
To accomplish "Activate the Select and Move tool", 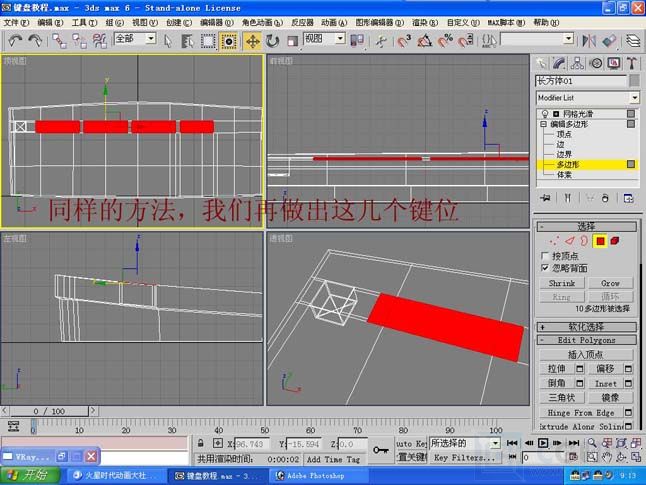I will (252, 41).
